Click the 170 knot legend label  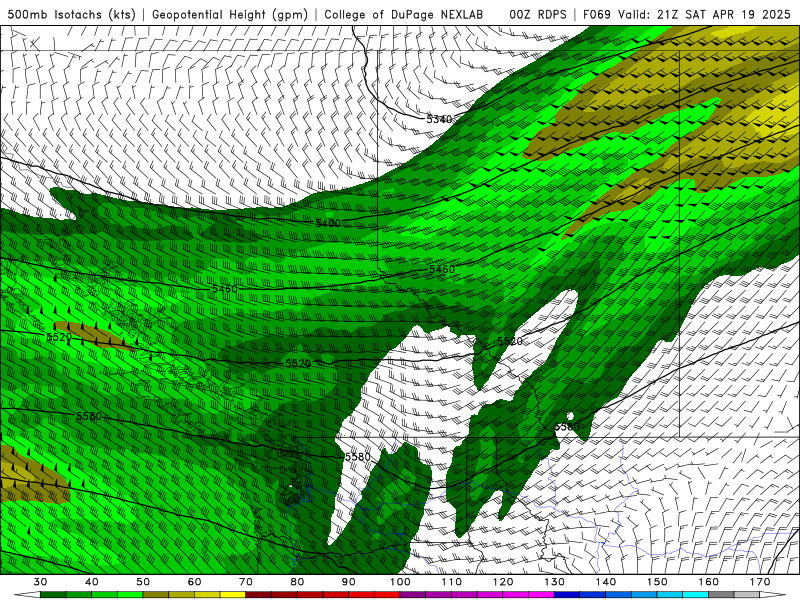[x=760, y=582]
